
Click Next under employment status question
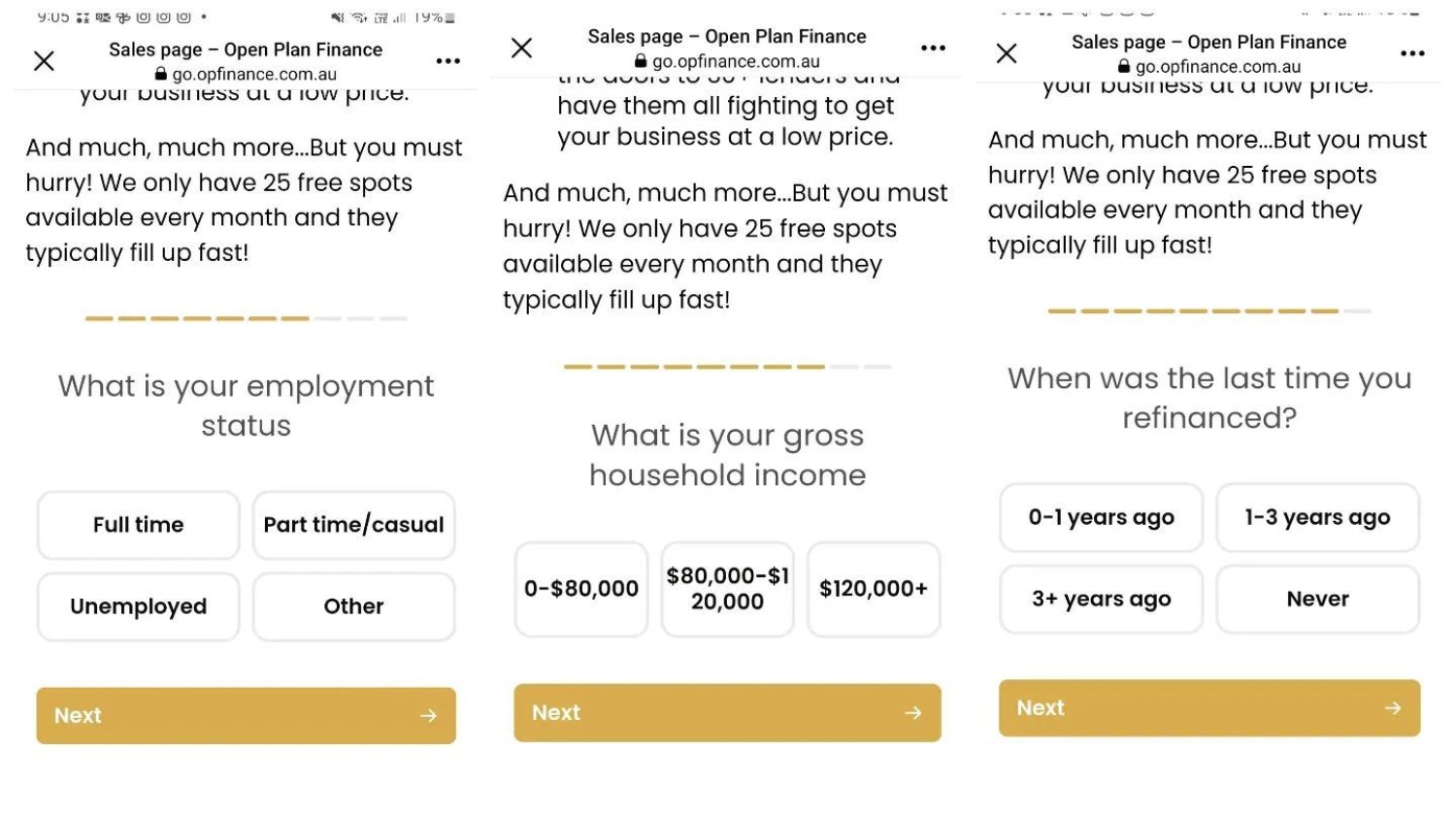coord(247,716)
